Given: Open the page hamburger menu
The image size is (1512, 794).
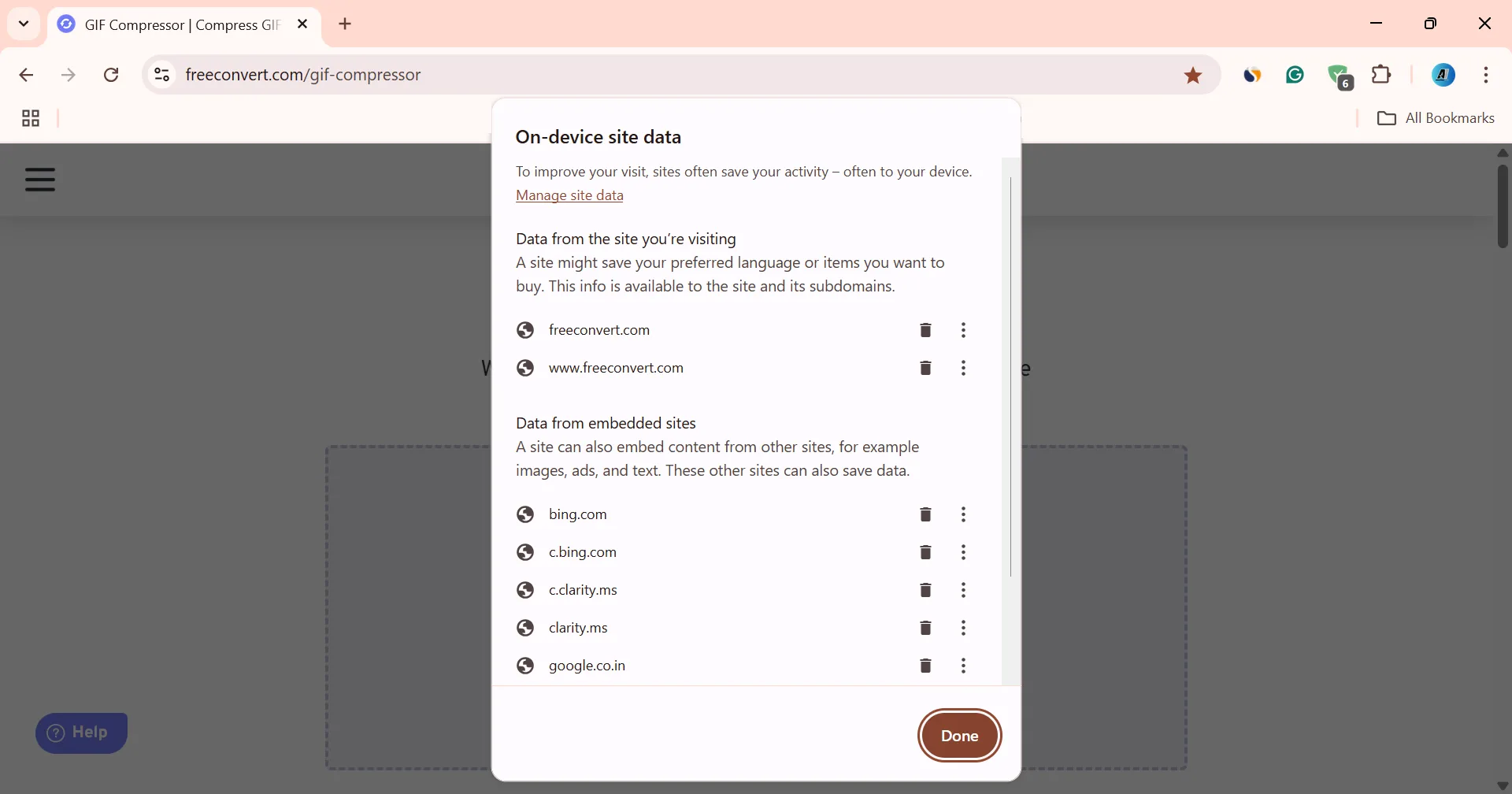Looking at the screenshot, I should point(40,180).
